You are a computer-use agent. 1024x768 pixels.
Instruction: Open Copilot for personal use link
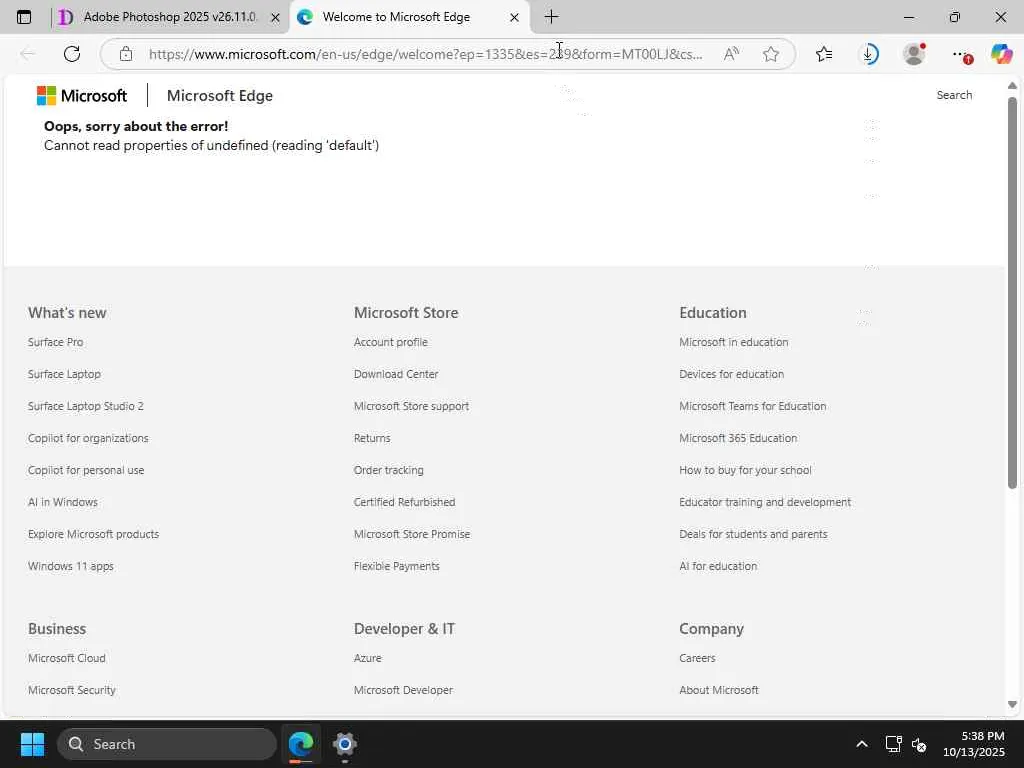pyautogui.click(x=86, y=470)
